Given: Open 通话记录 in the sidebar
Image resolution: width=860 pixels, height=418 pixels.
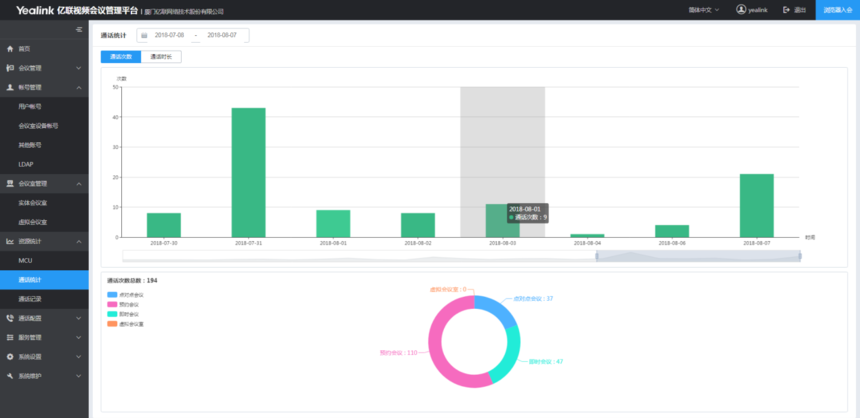Looking at the screenshot, I should [30, 298].
